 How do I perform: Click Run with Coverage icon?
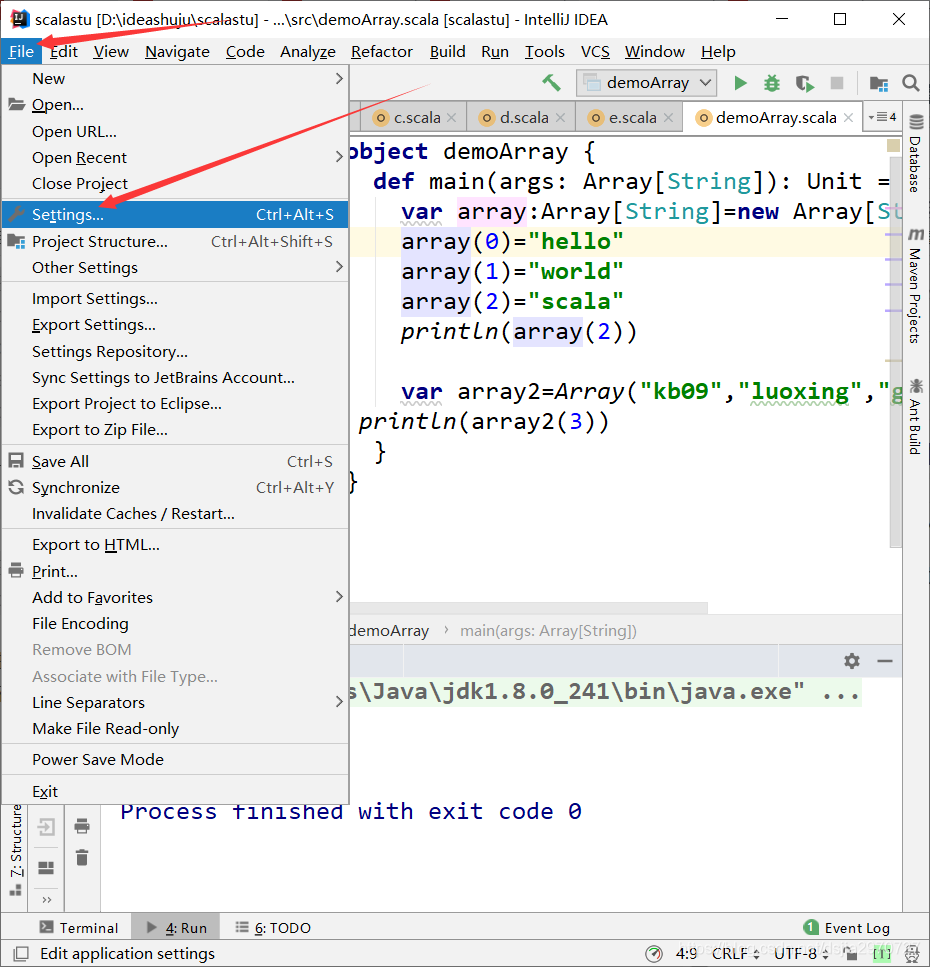804,83
